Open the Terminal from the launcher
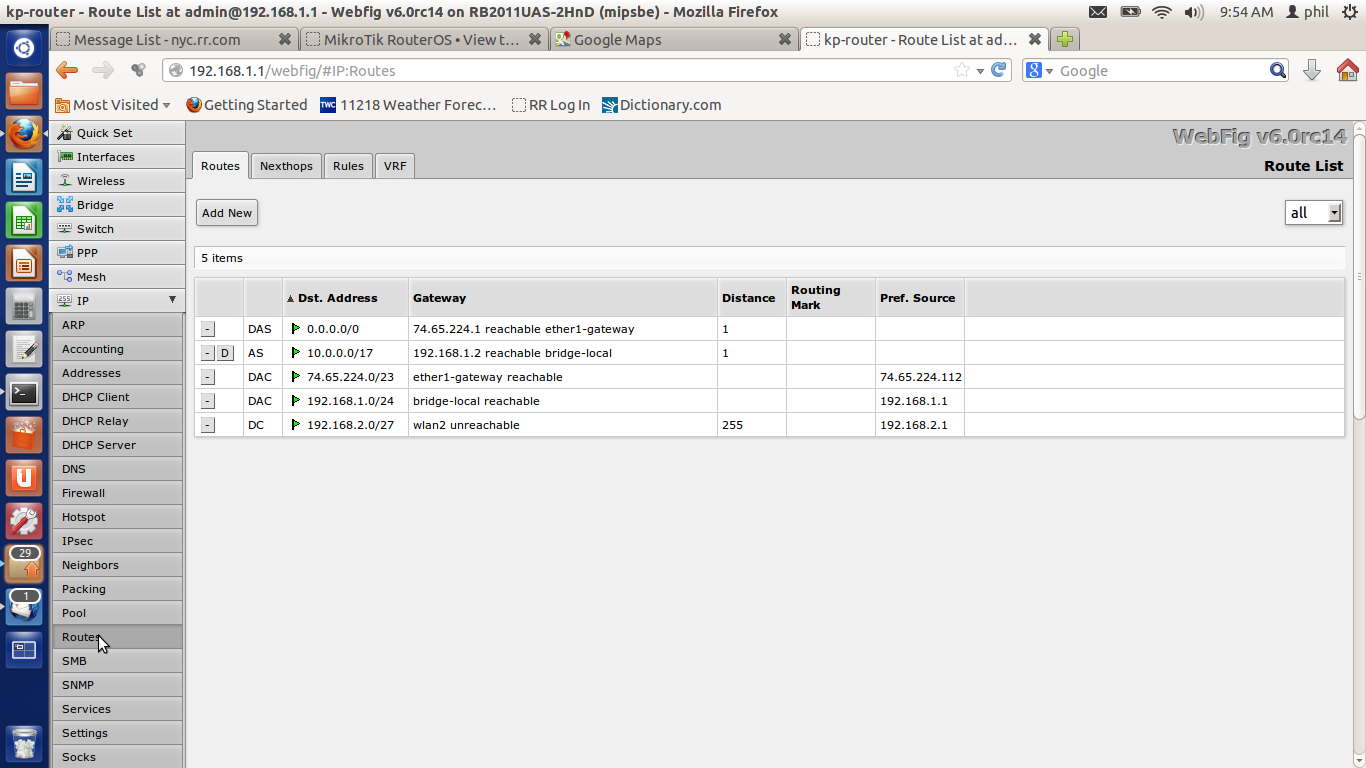 24,393
